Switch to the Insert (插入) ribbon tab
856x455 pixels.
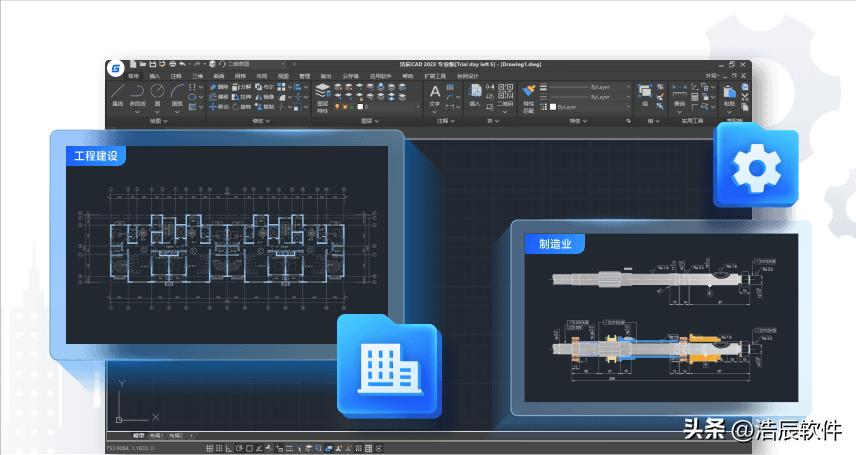click(x=154, y=75)
